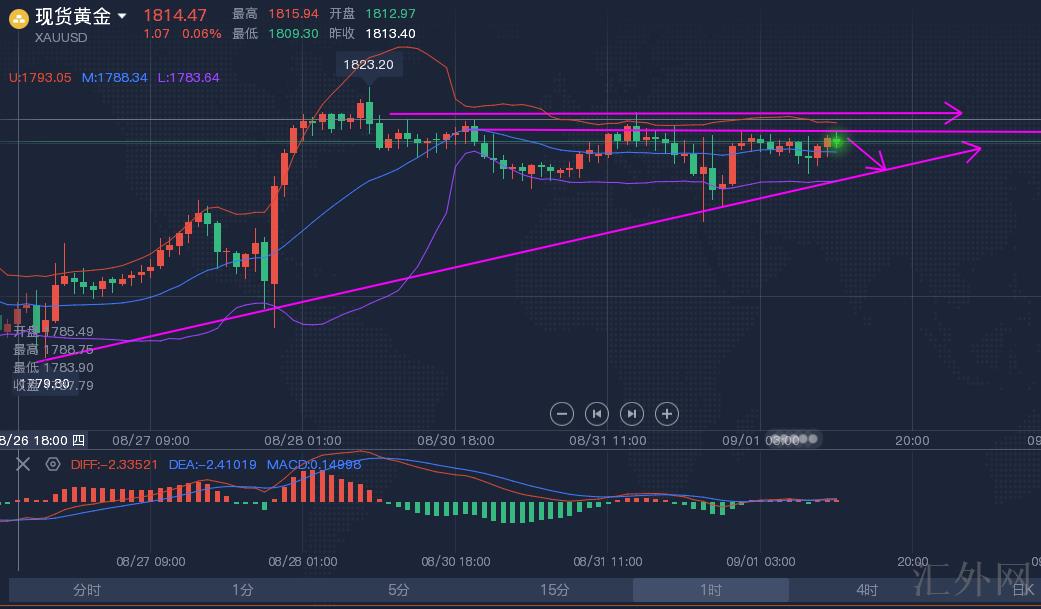This screenshot has height=609, width=1041.
Task: Step to the previous candle
Action: coord(597,413)
